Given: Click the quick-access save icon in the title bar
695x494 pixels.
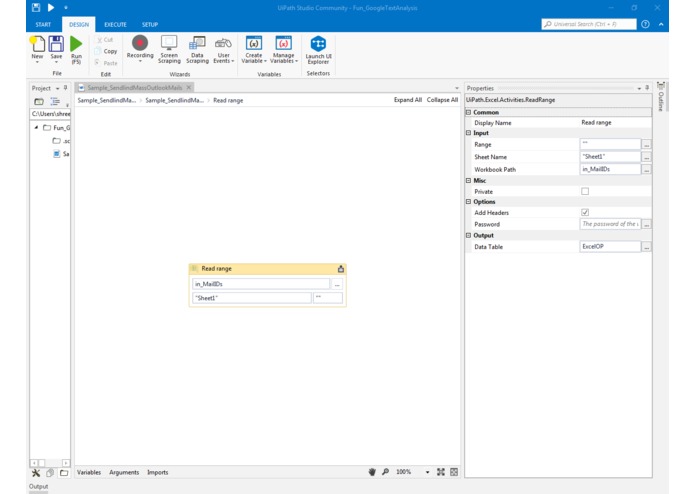Looking at the screenshot, I should 36,8.
